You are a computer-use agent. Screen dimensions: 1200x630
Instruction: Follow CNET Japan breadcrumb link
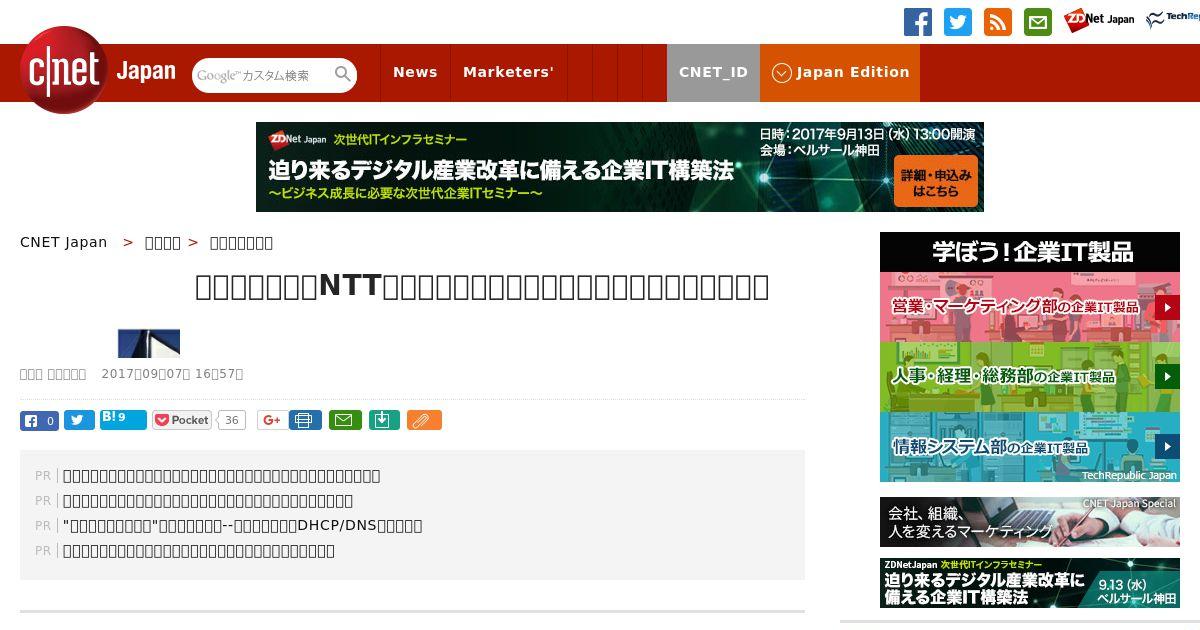[64, 242]
